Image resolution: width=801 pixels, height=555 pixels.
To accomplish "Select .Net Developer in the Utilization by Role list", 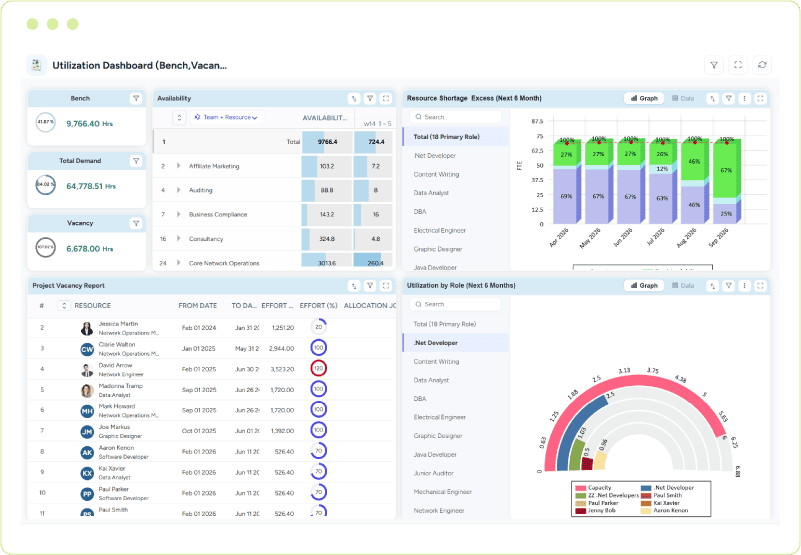I will point(456,343).
